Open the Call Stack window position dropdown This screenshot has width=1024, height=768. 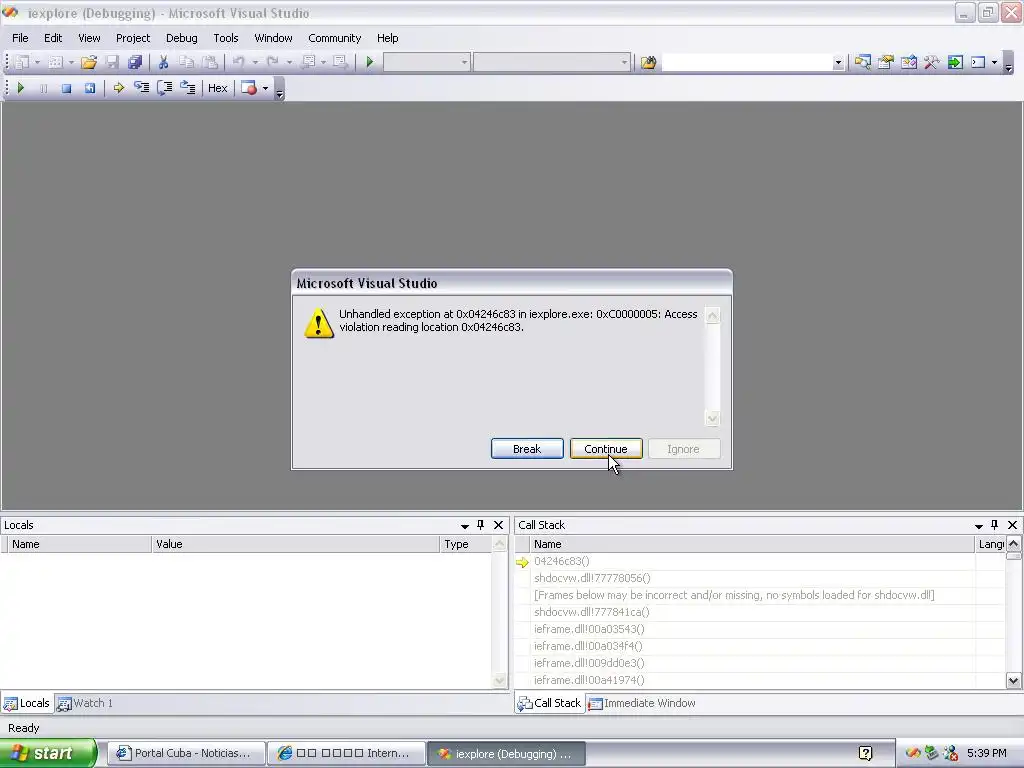click(979, 526)
